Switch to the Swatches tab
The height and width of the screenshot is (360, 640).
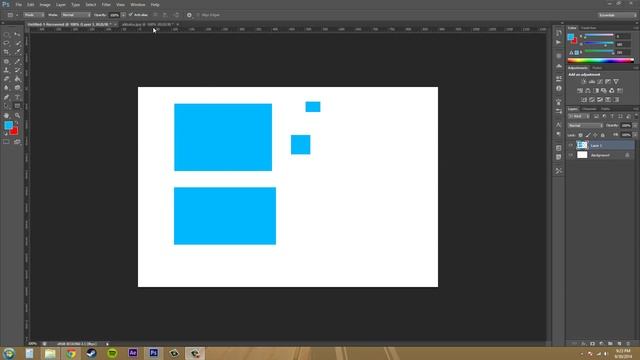[x=589, y=28]
